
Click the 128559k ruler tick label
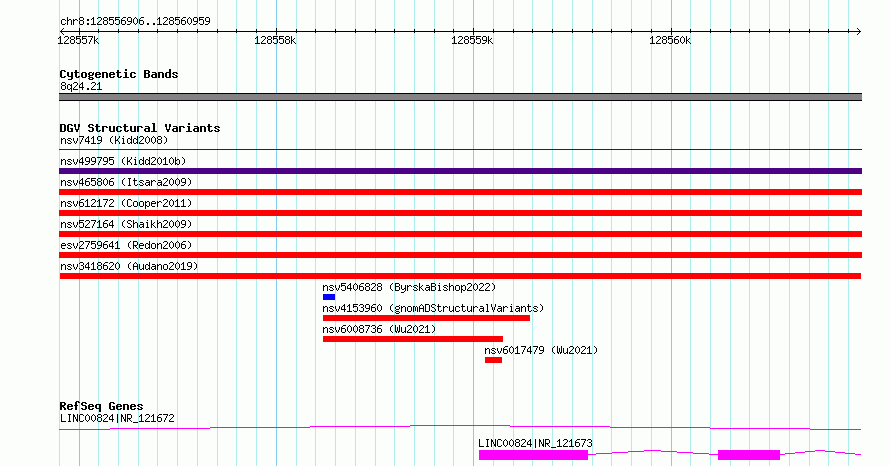(472, 40)
